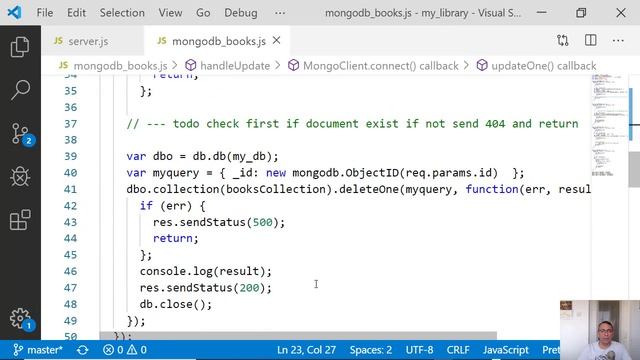Screen dimensions: 640x360
Task: Click 'if (err) {' on line 42
Action: click(173, 206)
